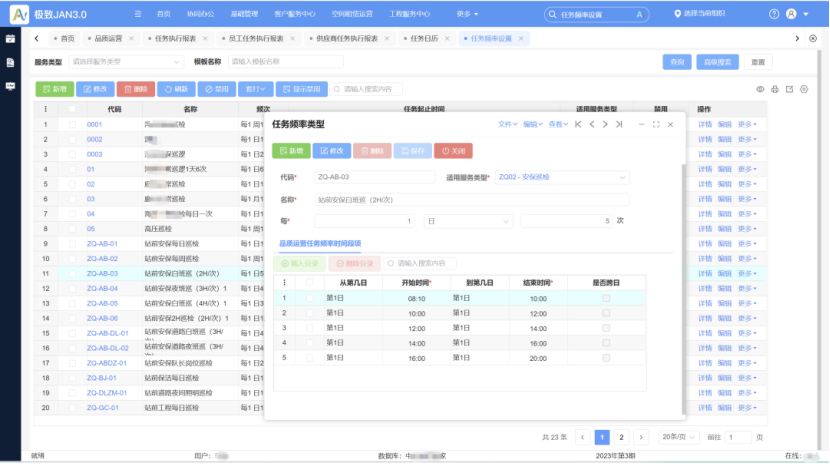The width and height of the screenshot is (830, 464).
Task: Click the blue 修改 button in dialog
Action: coord(332,151)
